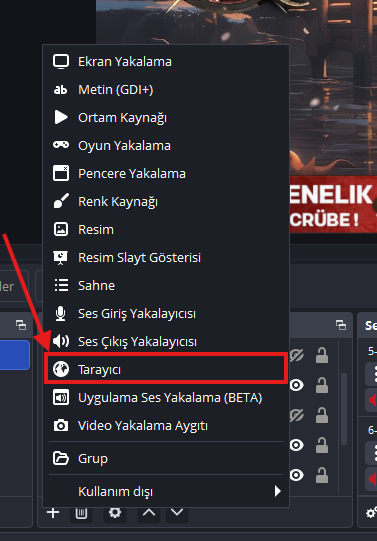Screen dimensions: 377x541
Task: Click the Tarayıcı browser source entry
Action: pyautogui.click(x=166, y=370)
